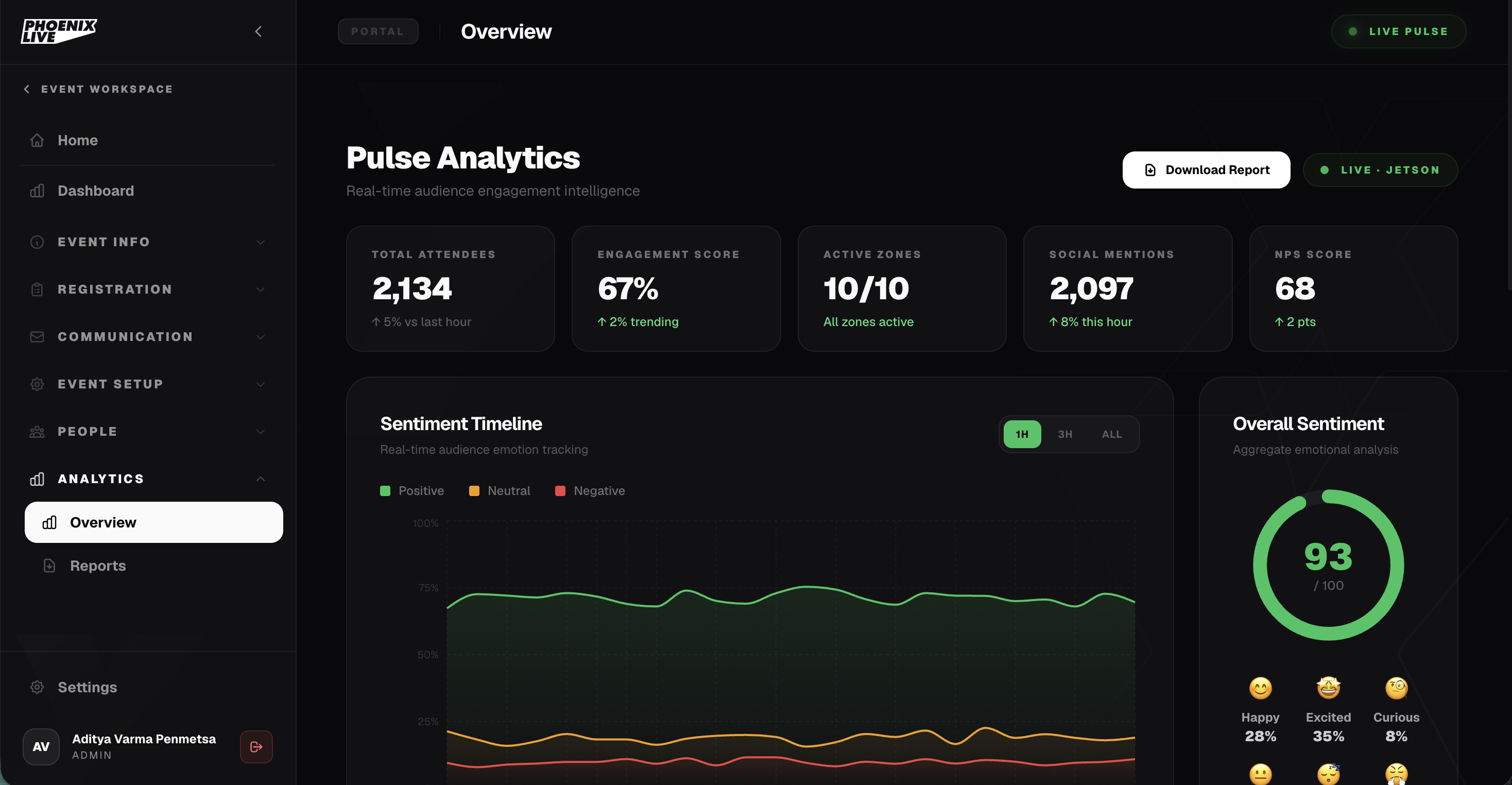Click the Event Info circle icon
This screenshot has height=785, width=1512.
tap(37, 242)
